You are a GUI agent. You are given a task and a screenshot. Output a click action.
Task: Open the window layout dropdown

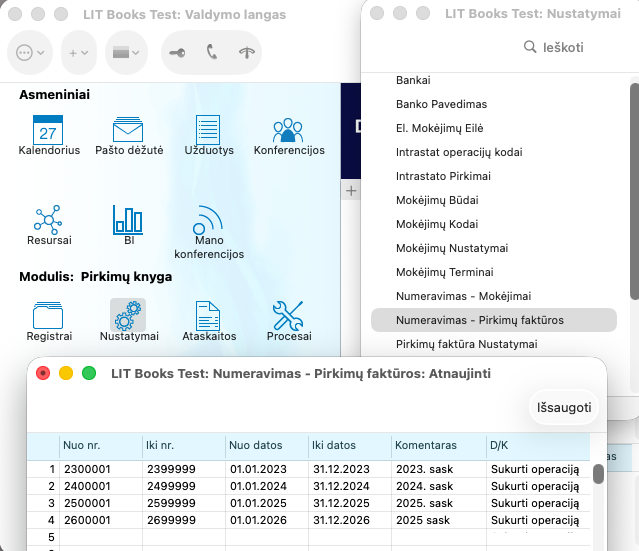pos(125,52)
